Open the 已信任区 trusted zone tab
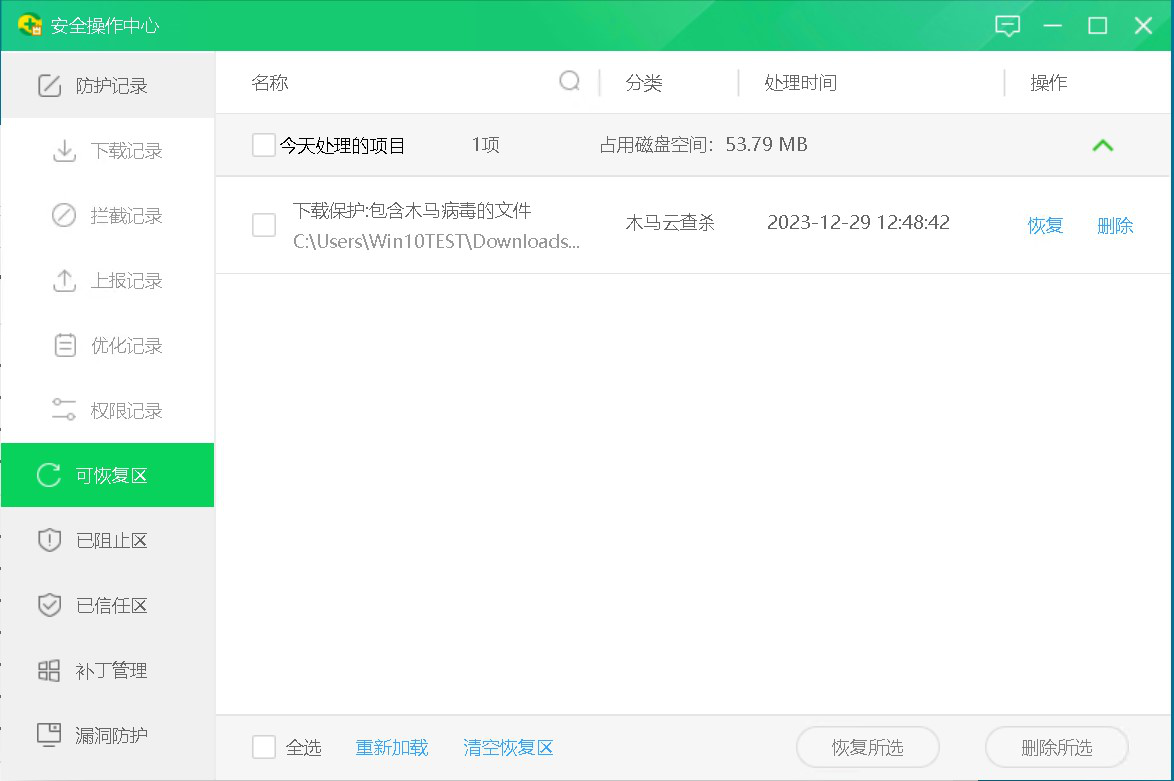The width and height of the screenshot is (1174, 781). tap(108, 606)
